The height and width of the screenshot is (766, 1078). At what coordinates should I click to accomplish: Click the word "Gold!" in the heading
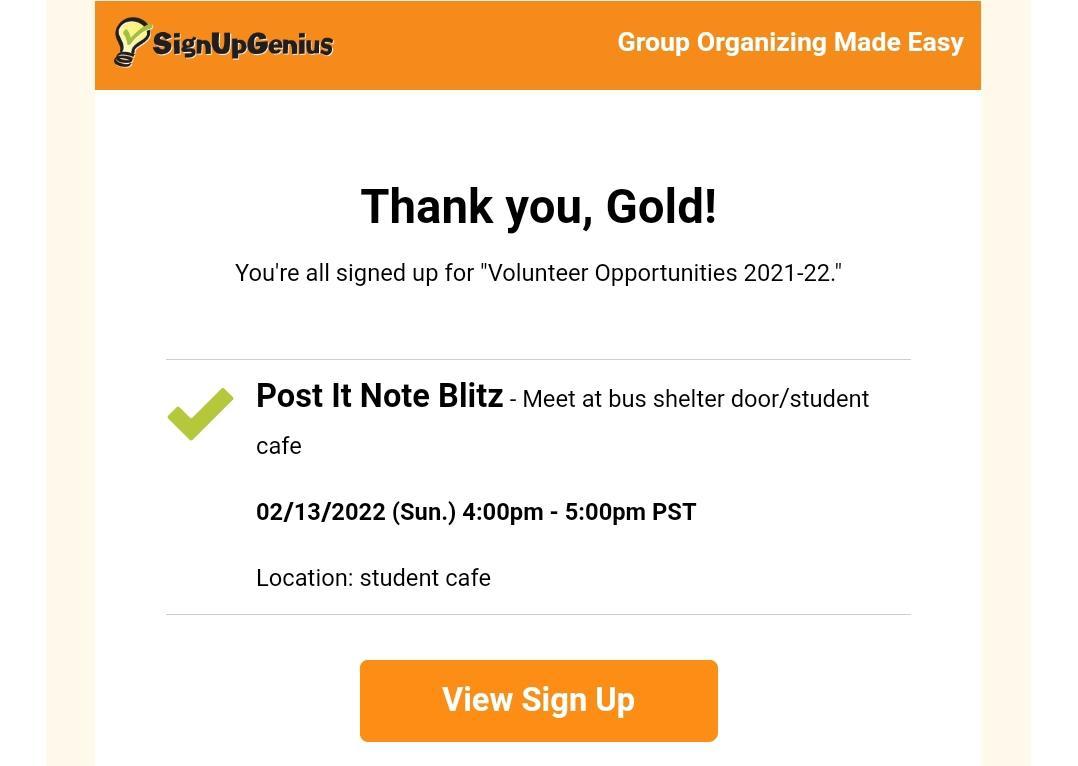click(x=661, y=207)
